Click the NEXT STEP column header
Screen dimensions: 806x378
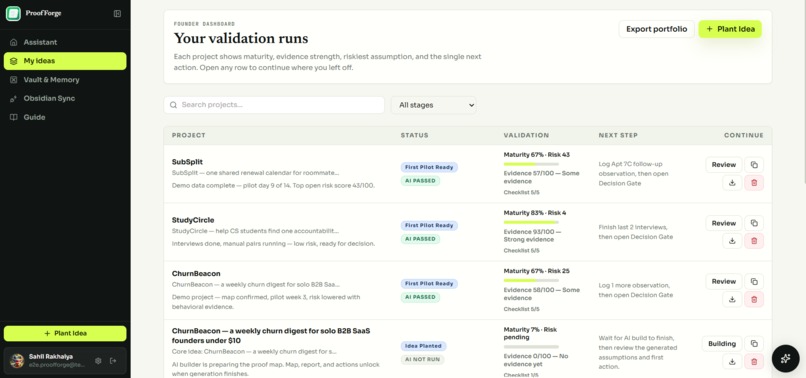tap(618, 135)
